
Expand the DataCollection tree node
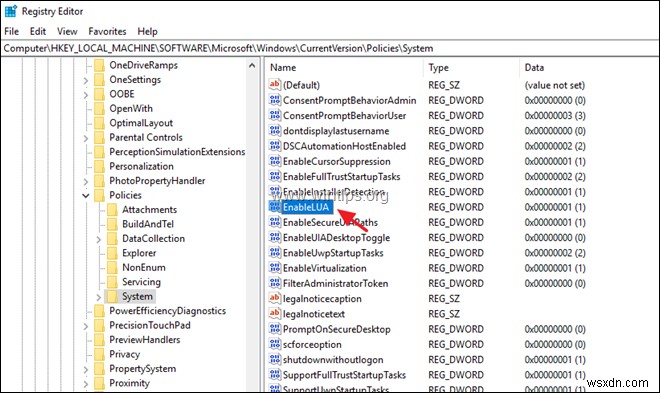point(98,239)
